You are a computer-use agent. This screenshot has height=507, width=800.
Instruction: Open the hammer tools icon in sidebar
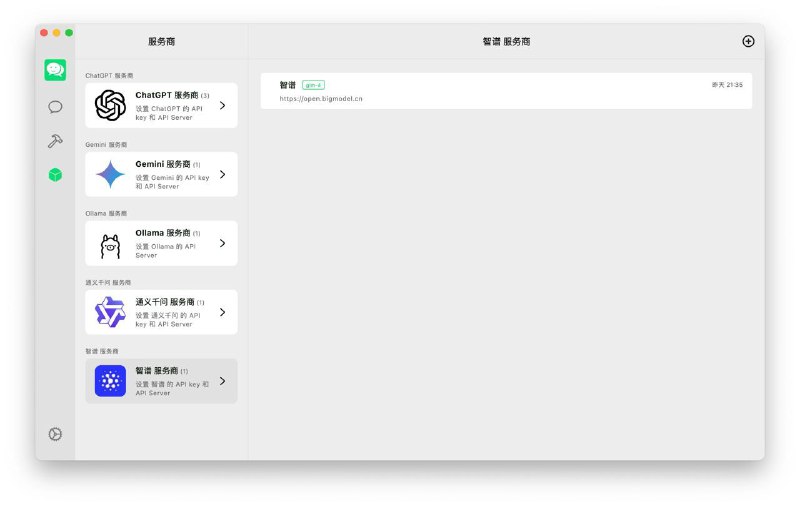(55, 141)
